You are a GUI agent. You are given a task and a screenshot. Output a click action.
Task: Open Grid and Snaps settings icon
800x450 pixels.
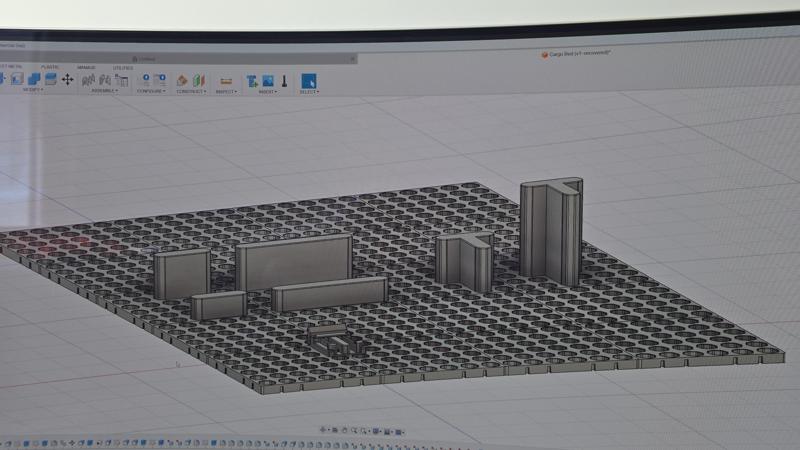(387, 432)
